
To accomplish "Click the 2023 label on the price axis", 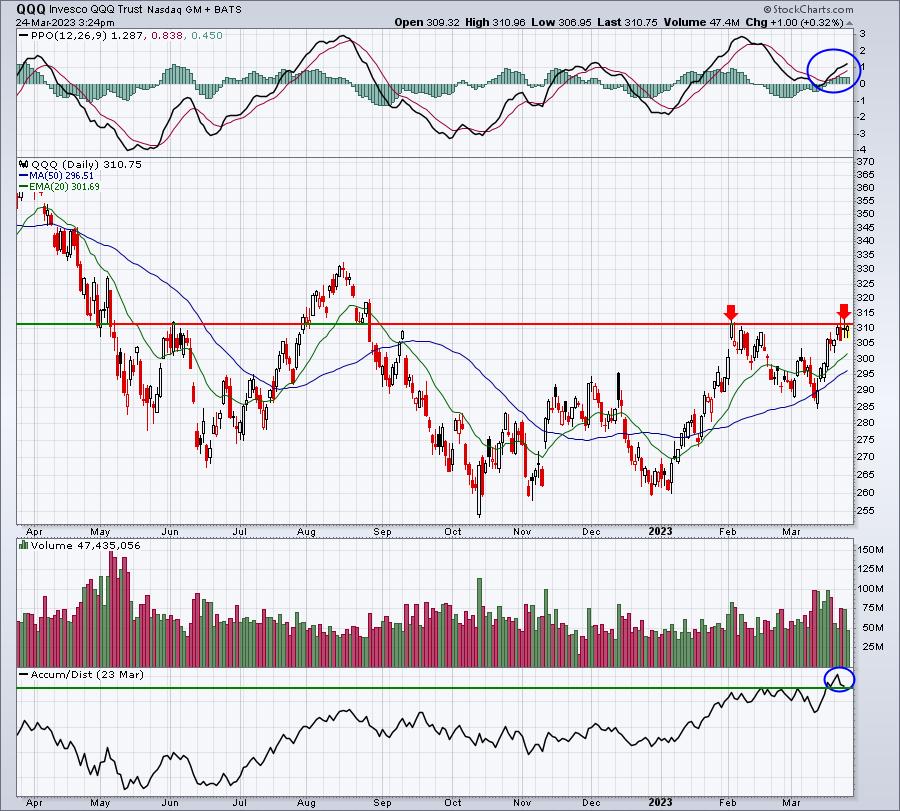I will point(660,531).
